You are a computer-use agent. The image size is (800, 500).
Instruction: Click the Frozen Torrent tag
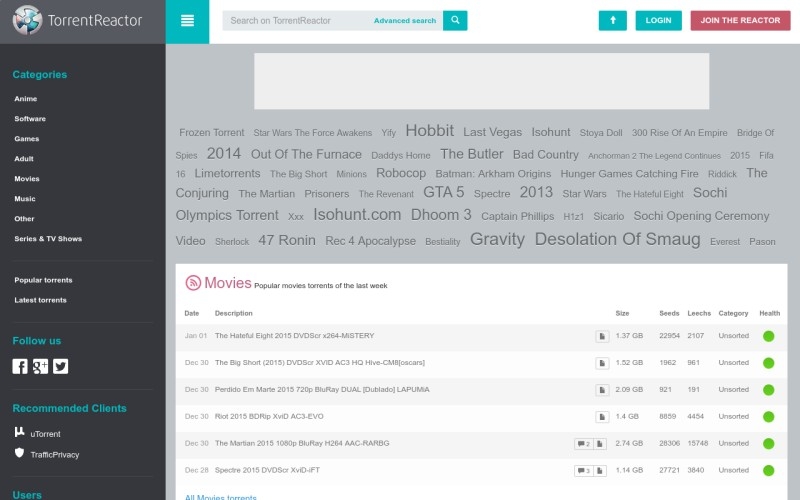pos(212,133)
